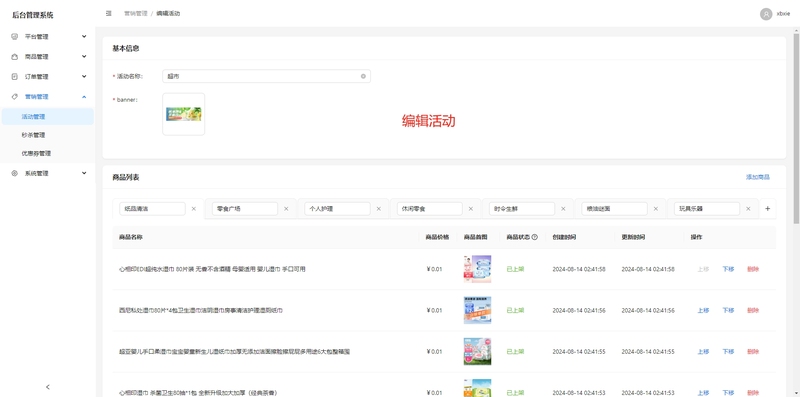
Task: Add a new category tab with plus icon
Action: (767, 209)
